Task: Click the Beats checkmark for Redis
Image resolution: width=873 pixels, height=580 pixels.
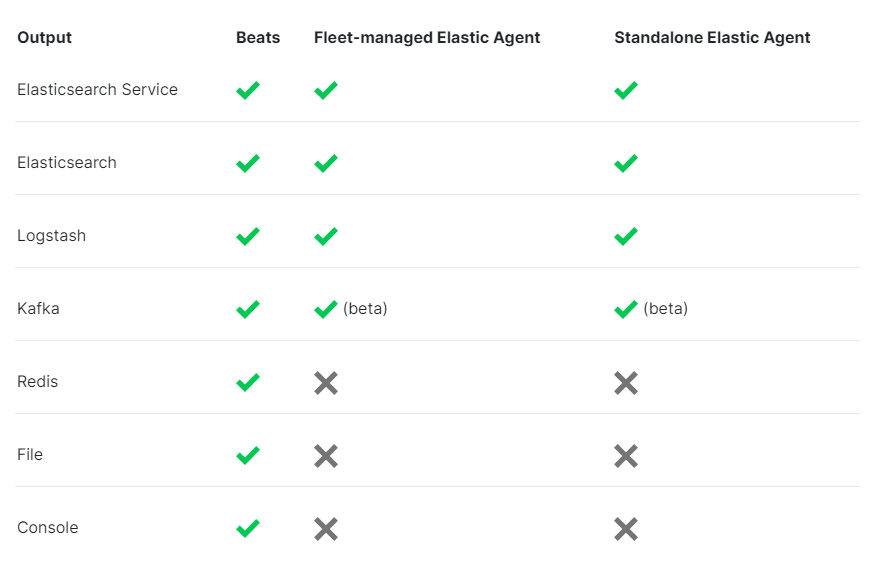Action: pyautogui.click(x=248, y=383)
